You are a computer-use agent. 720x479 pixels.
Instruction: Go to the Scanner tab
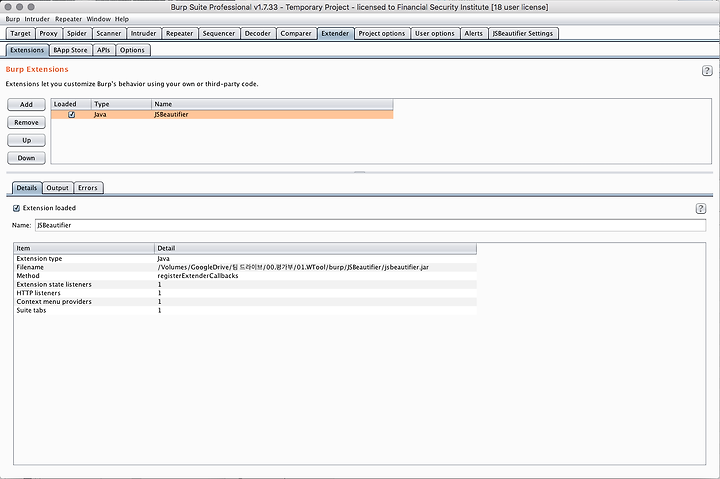(x=109, y=34)
